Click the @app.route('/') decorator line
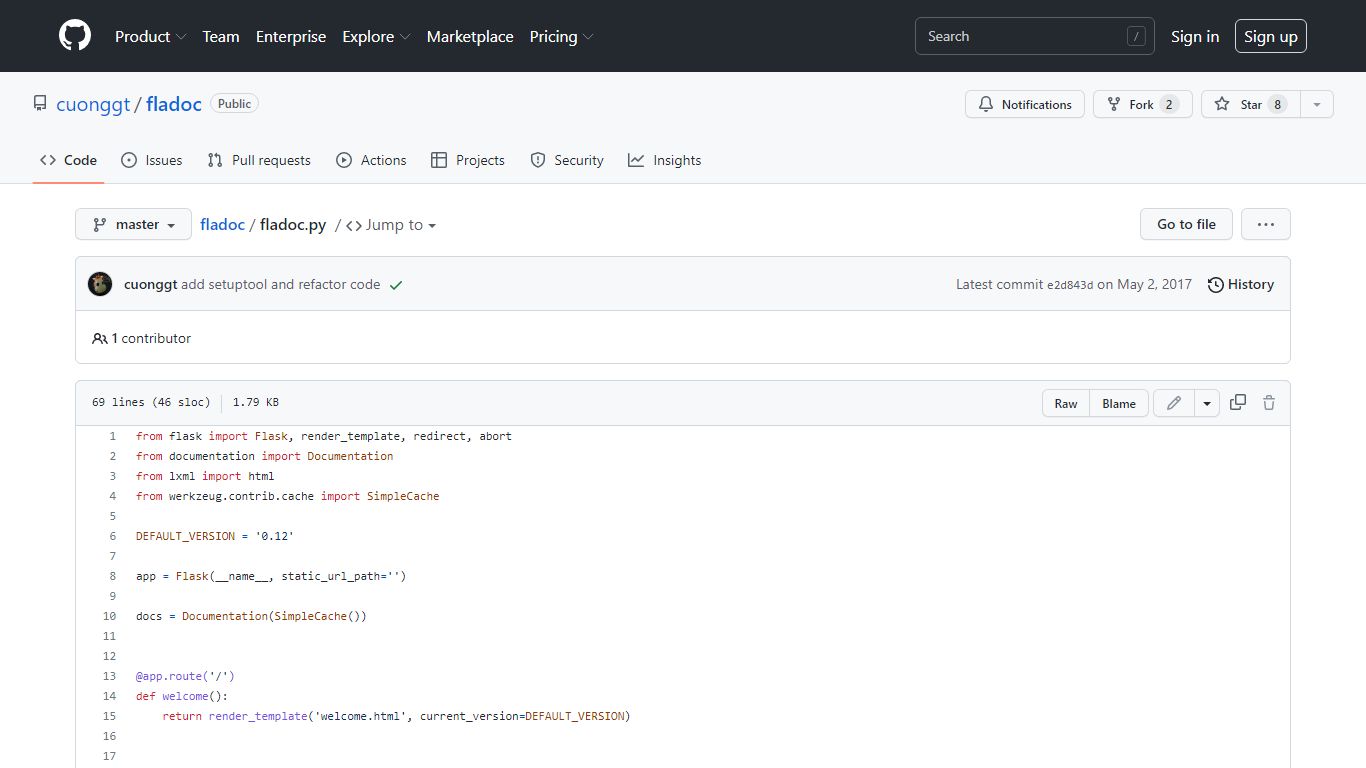 [x=185, y=676]
